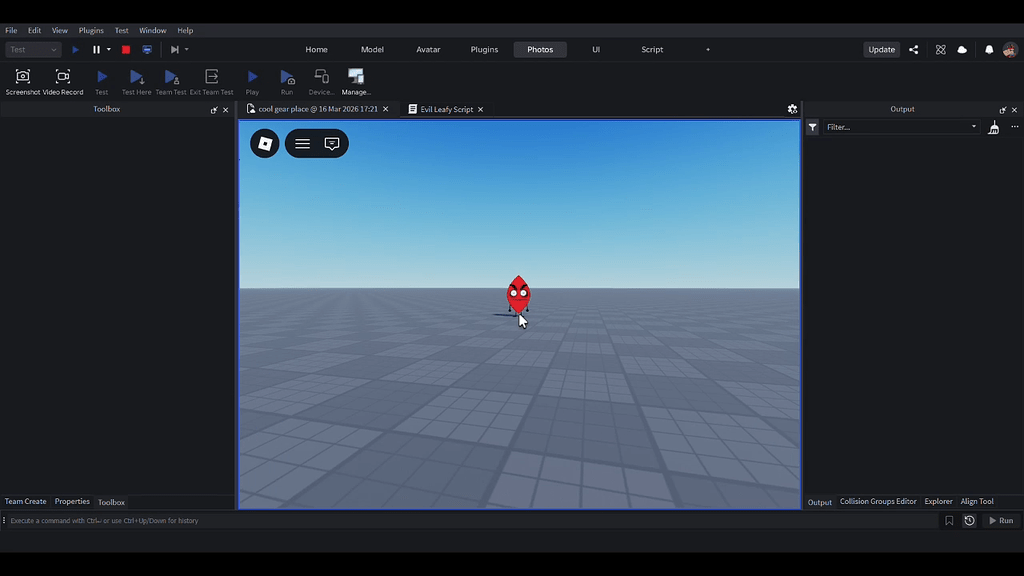Open Output panel more options ellipsis

(x=1014, y=127)
